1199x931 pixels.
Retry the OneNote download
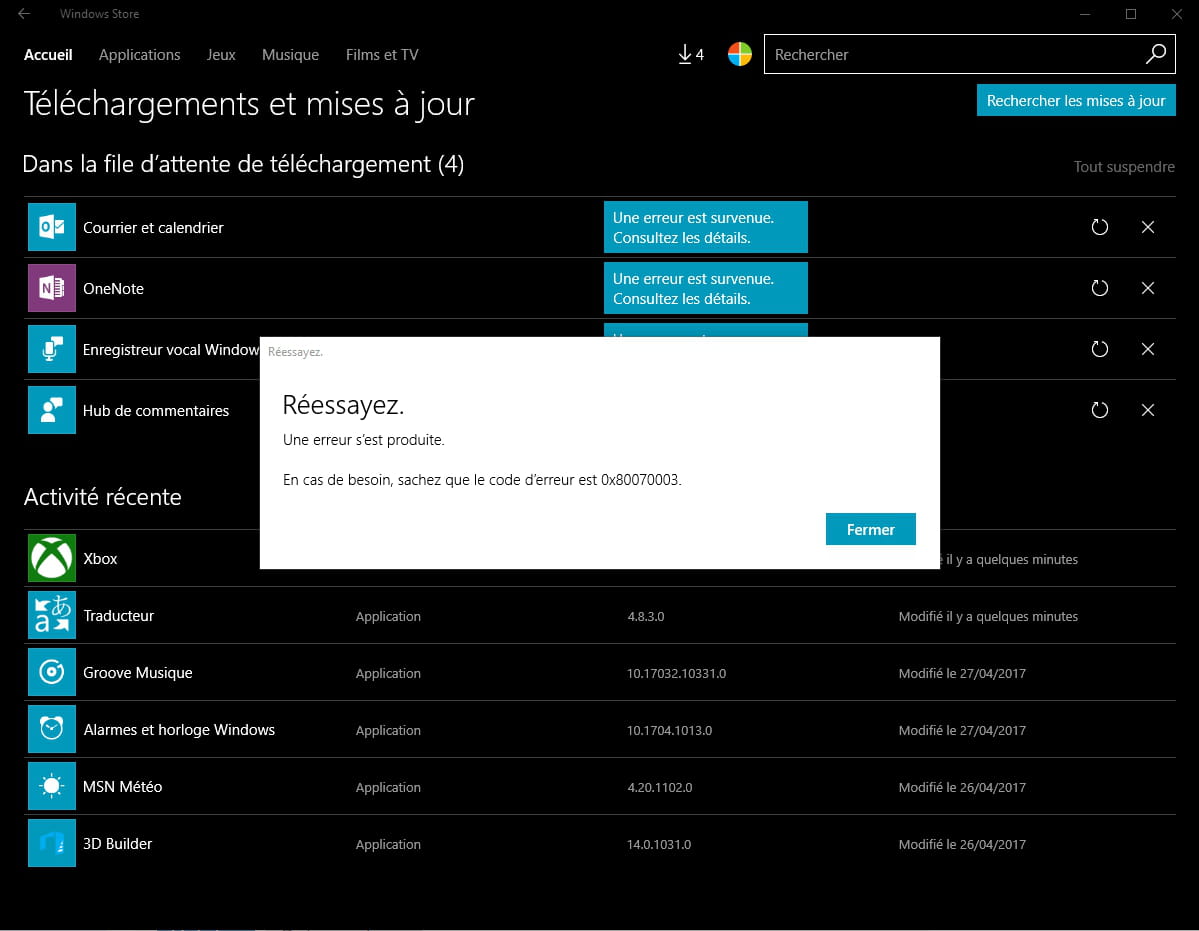point(1100,288)
